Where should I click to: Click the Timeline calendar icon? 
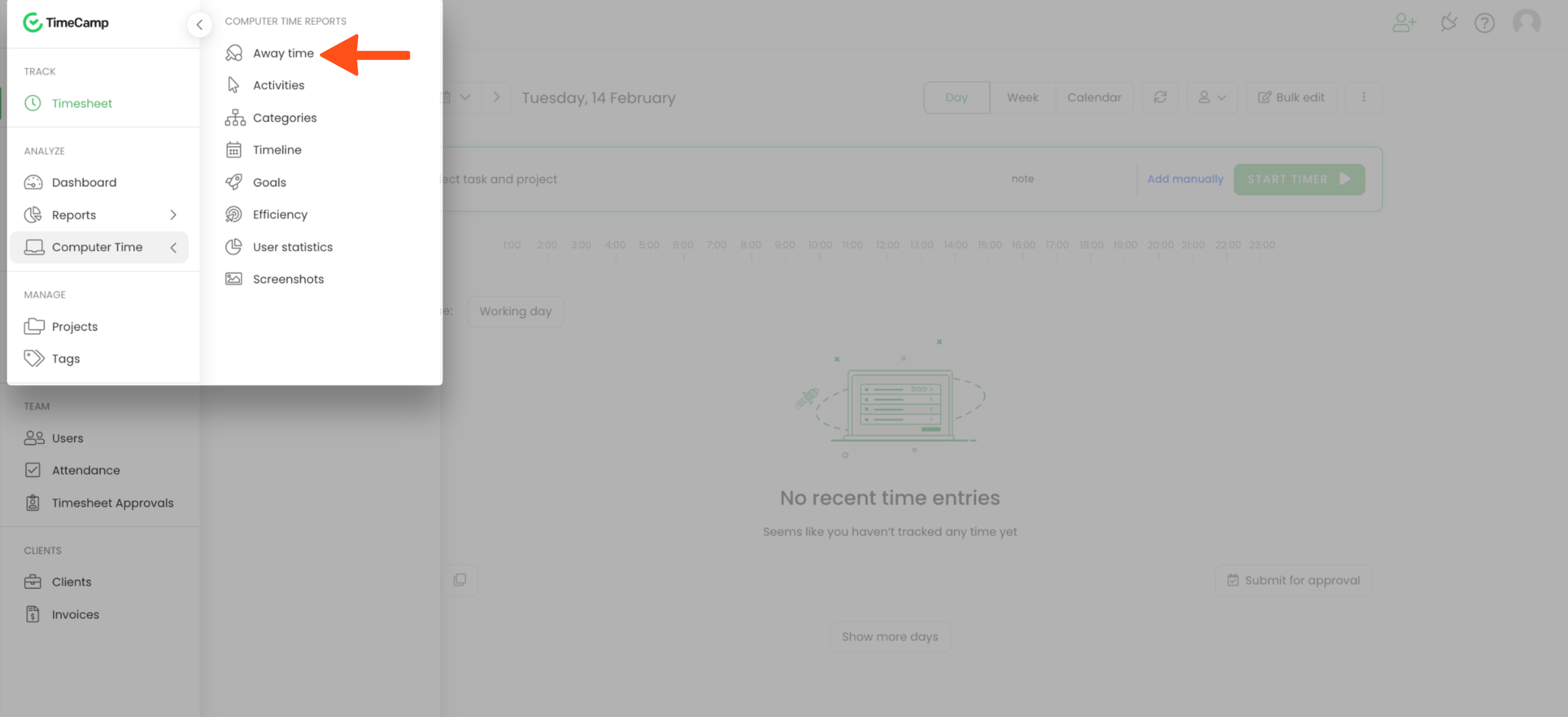234,150
